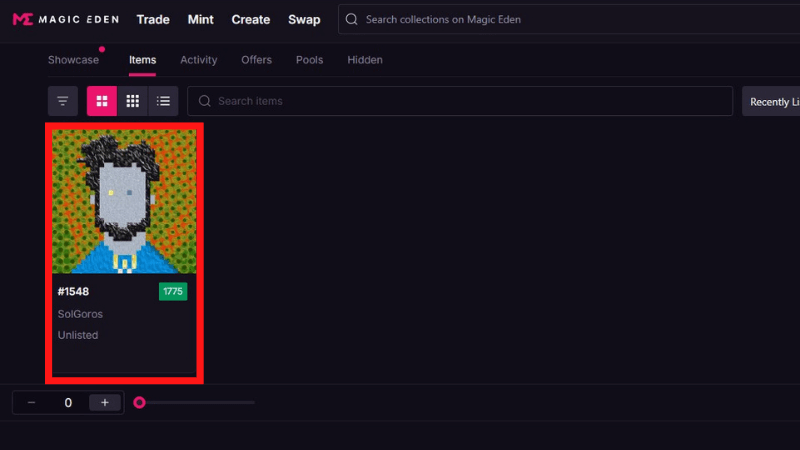Image resolution: width=800 pixels, height=450 pixels.
Task: Click the magnifier icon in collections search
Action: 352,19
